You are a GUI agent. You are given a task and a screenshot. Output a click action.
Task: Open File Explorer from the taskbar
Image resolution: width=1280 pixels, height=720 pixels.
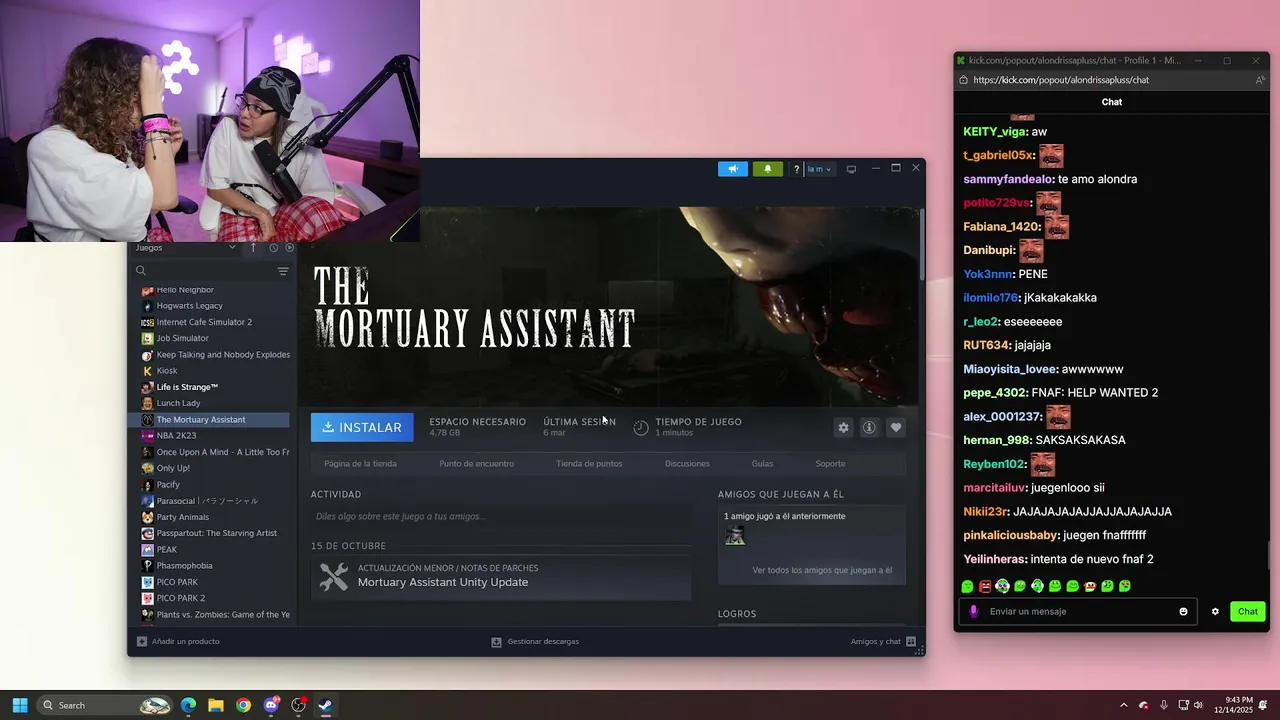(x=215, y=705)
